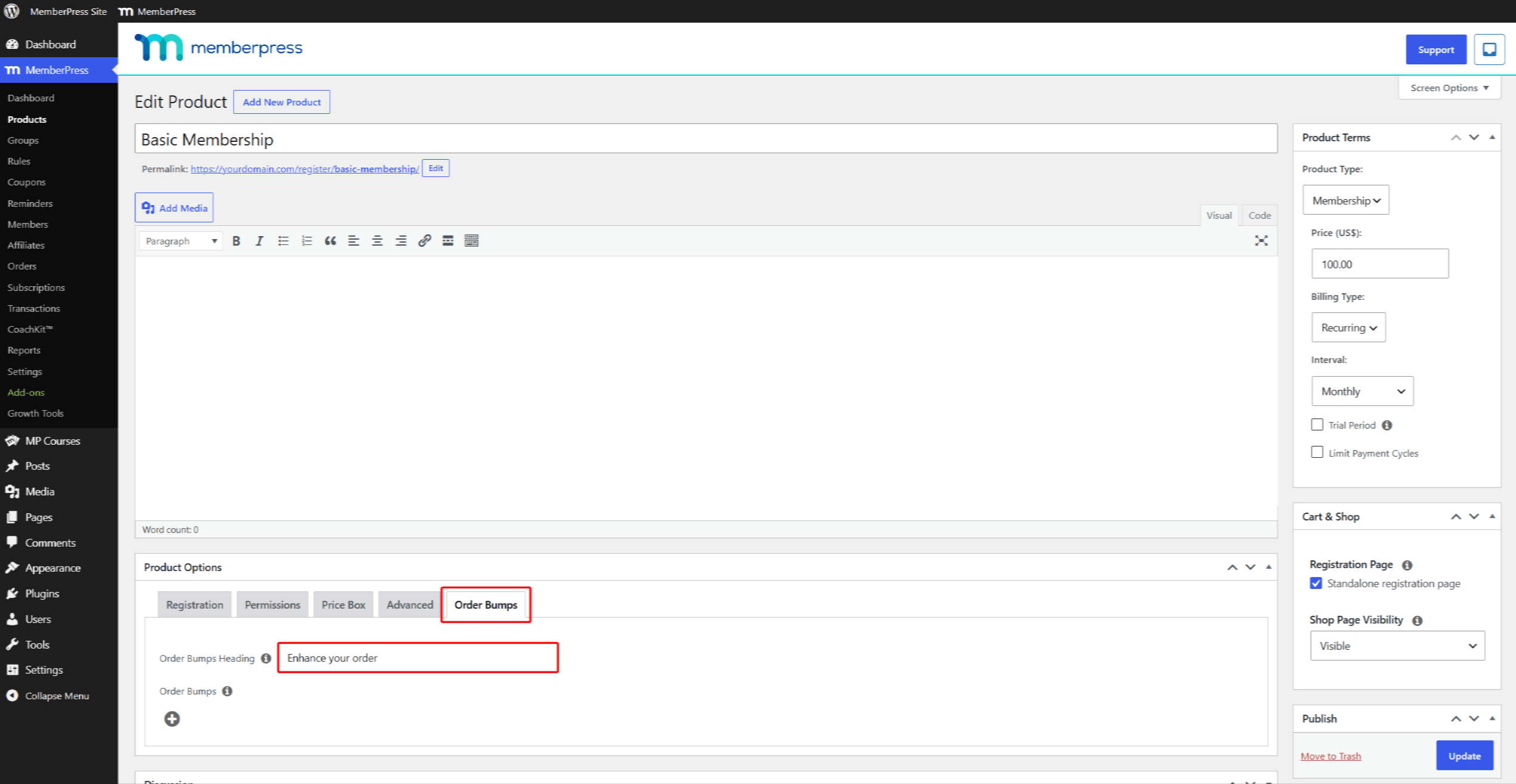Enable Limit Payment Cycles checkbox
Image resolution: width=1516 pixels, height=784 pixels.
(x=1317, y=452)
